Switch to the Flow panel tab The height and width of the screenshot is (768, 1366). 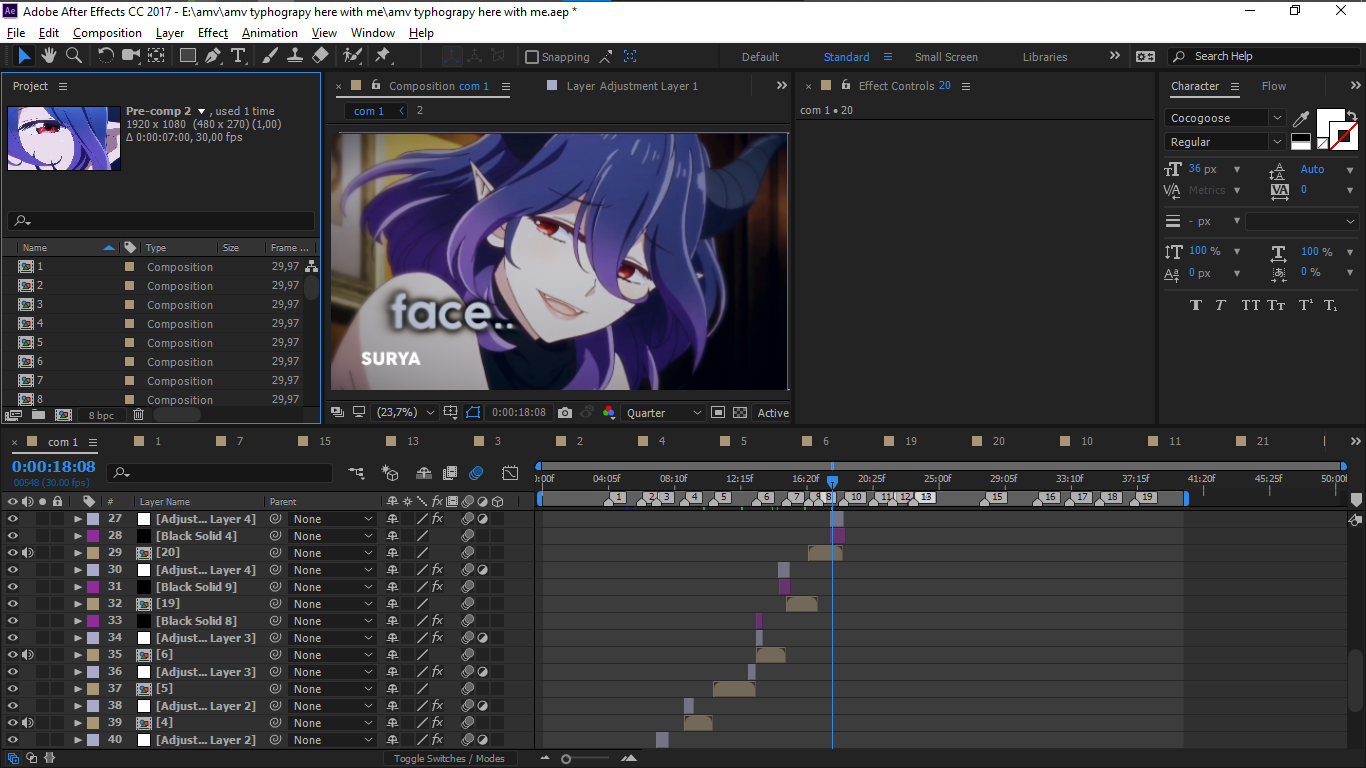(1274, 86)
